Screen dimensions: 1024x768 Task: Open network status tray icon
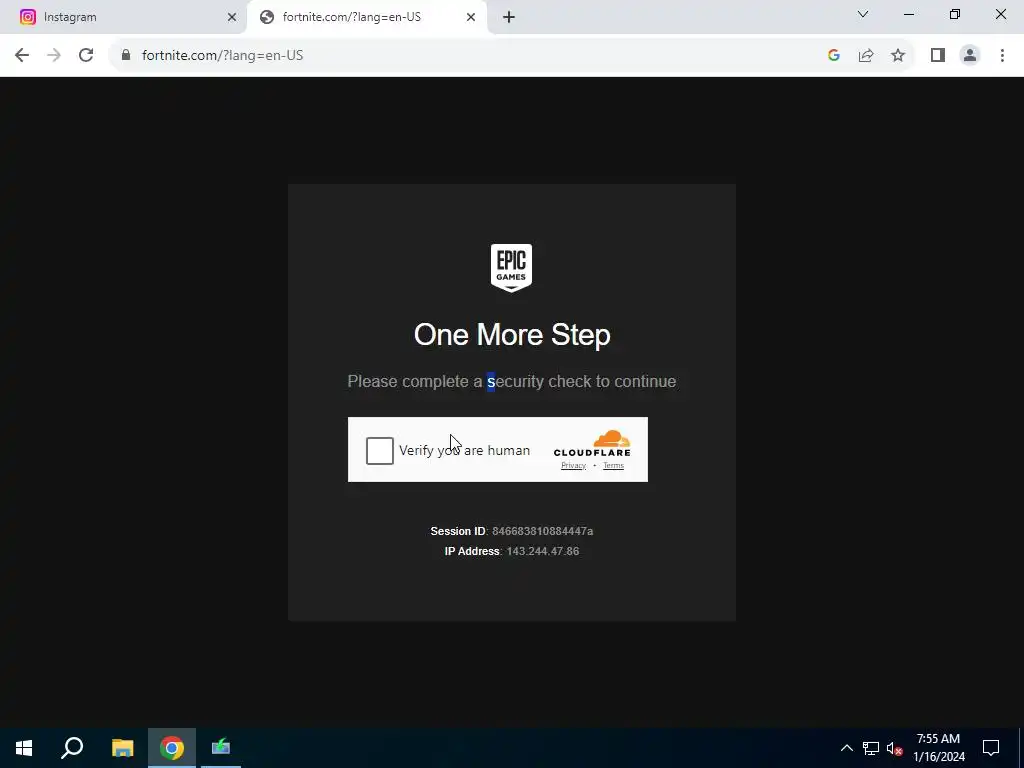(871, 748)
